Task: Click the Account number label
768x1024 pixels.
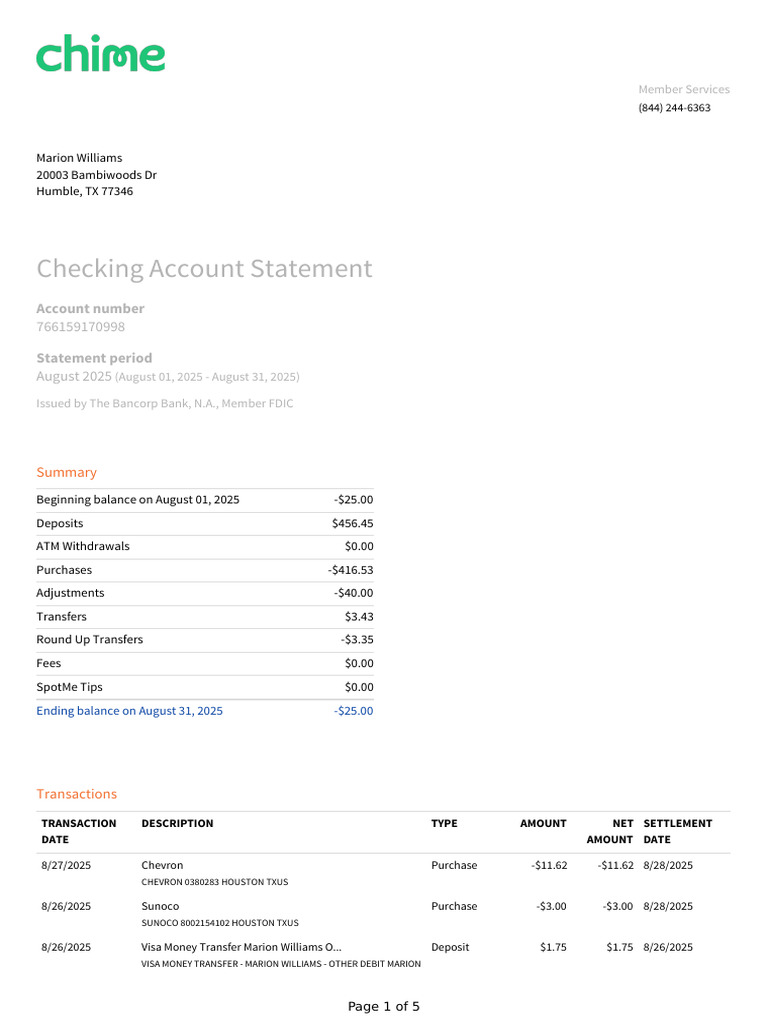Action: (90, 308)
